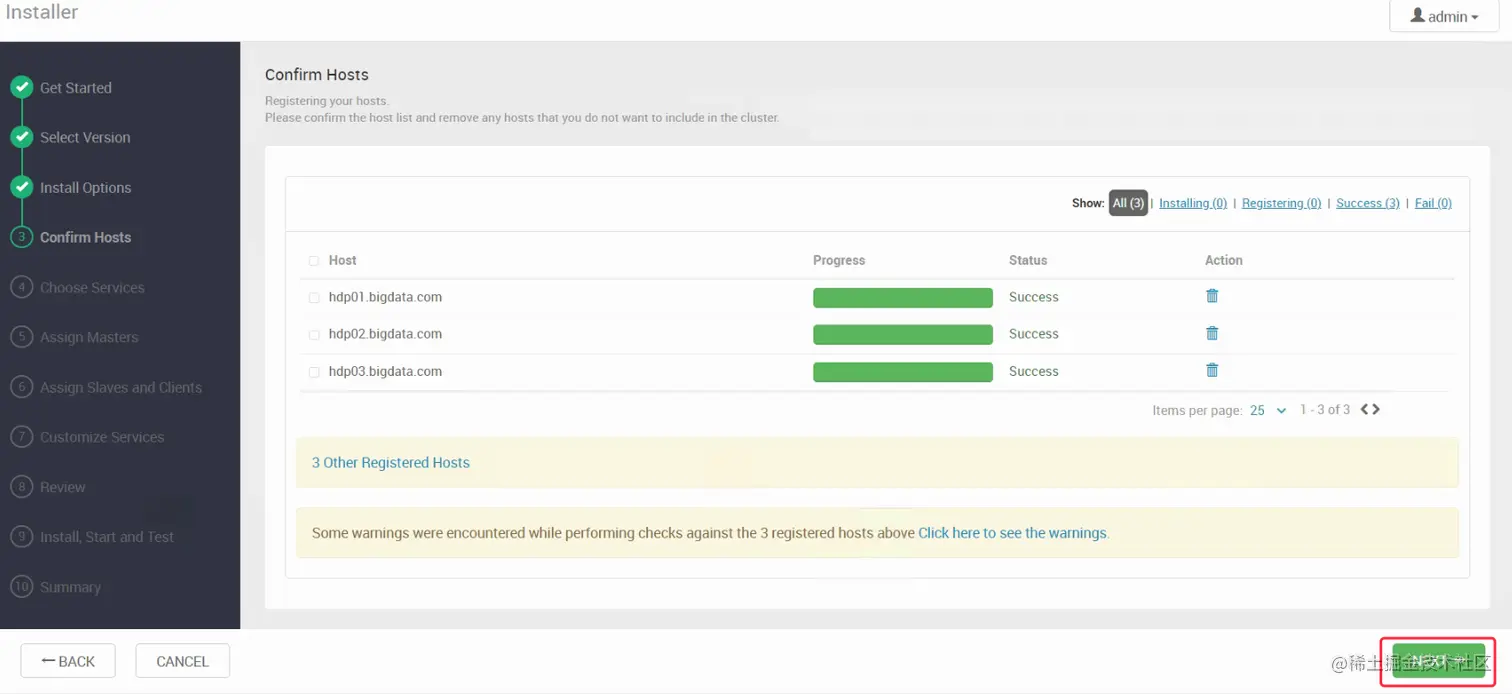Click step 7 circle for Customize Services
This screenshot has height=694, width=1512.
pyautogui.click(x=22, y=437)
